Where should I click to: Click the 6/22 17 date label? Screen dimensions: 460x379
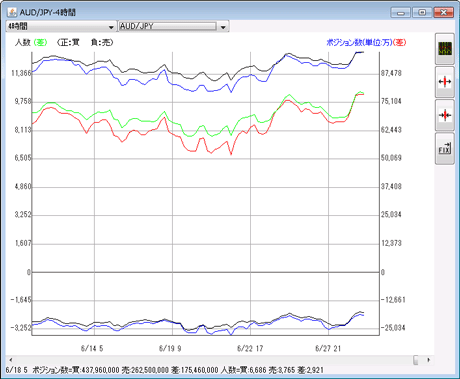tap(250, 349)
